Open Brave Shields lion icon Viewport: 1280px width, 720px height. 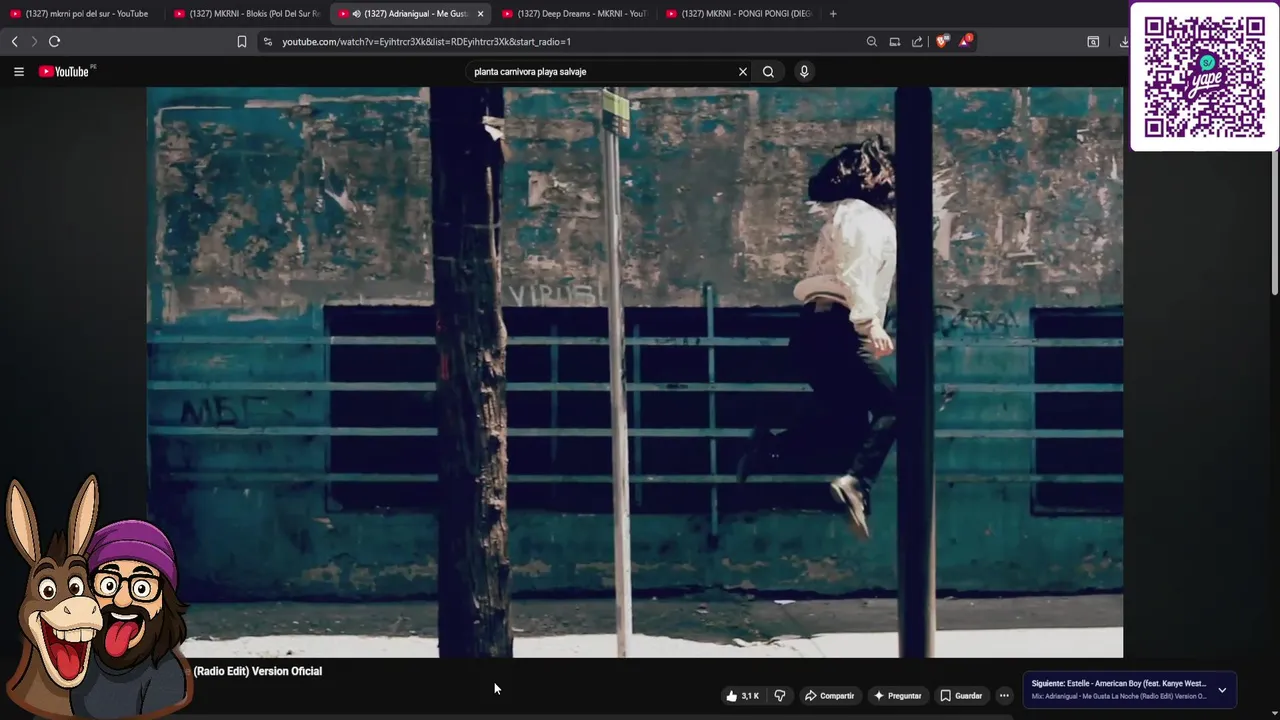click(941, 41)
